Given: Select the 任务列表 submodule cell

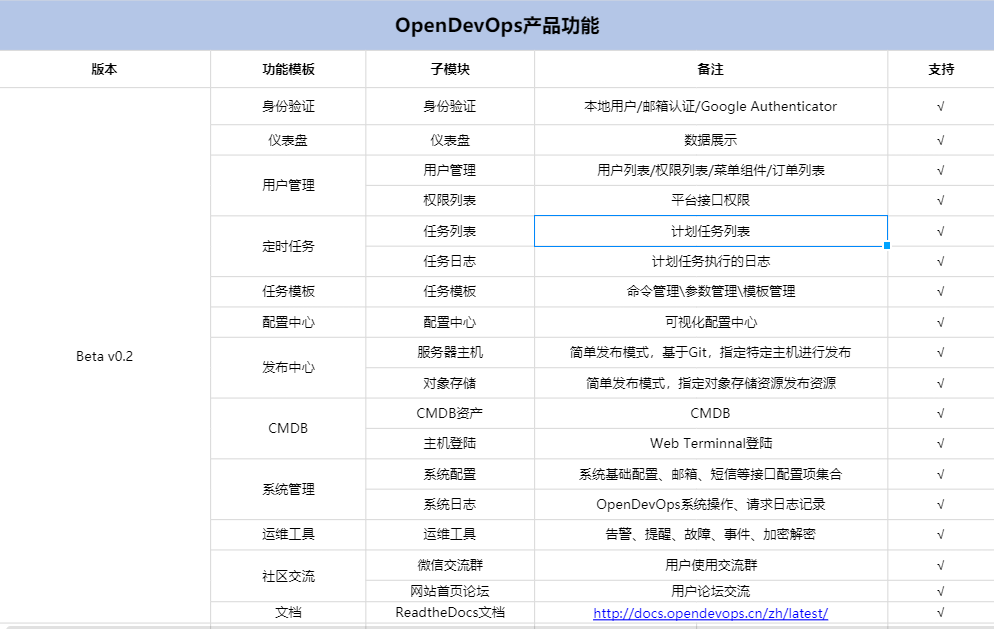Looking at the screenshot, I should [450, 231].
